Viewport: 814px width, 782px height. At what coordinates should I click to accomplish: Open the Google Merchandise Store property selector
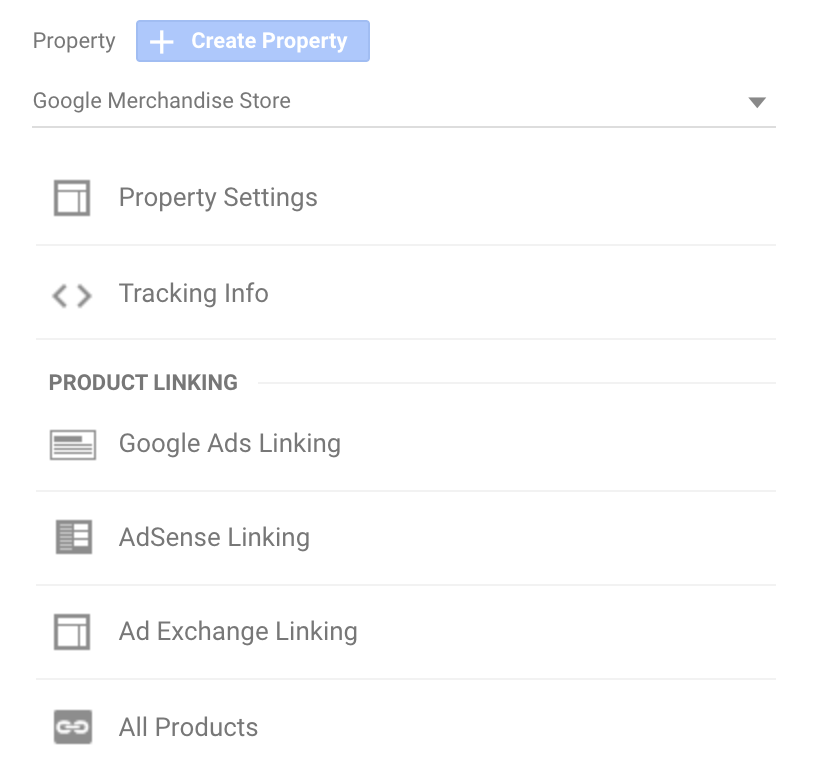click(x=162, y=101)
